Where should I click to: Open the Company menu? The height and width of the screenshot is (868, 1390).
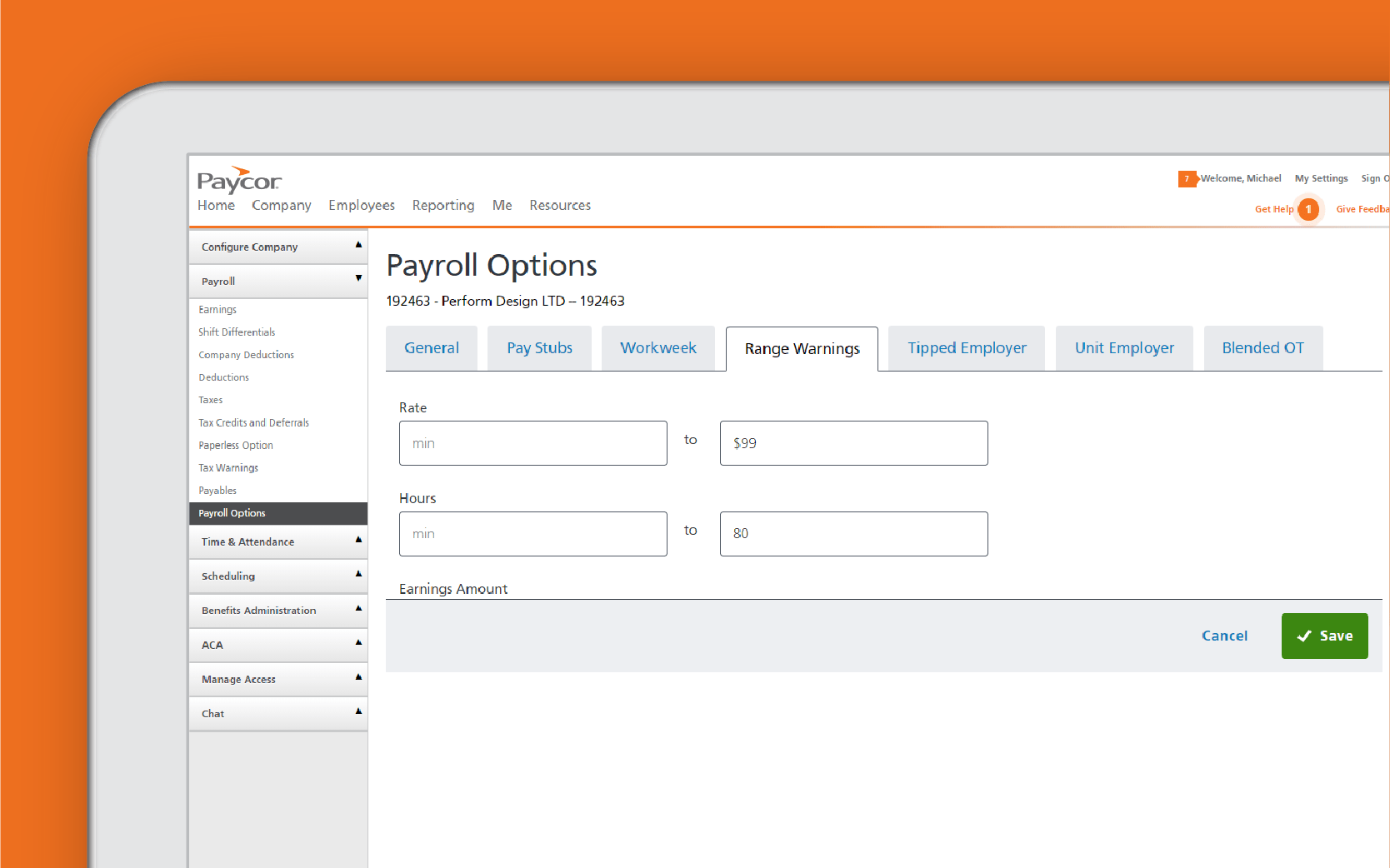[282, 206]
